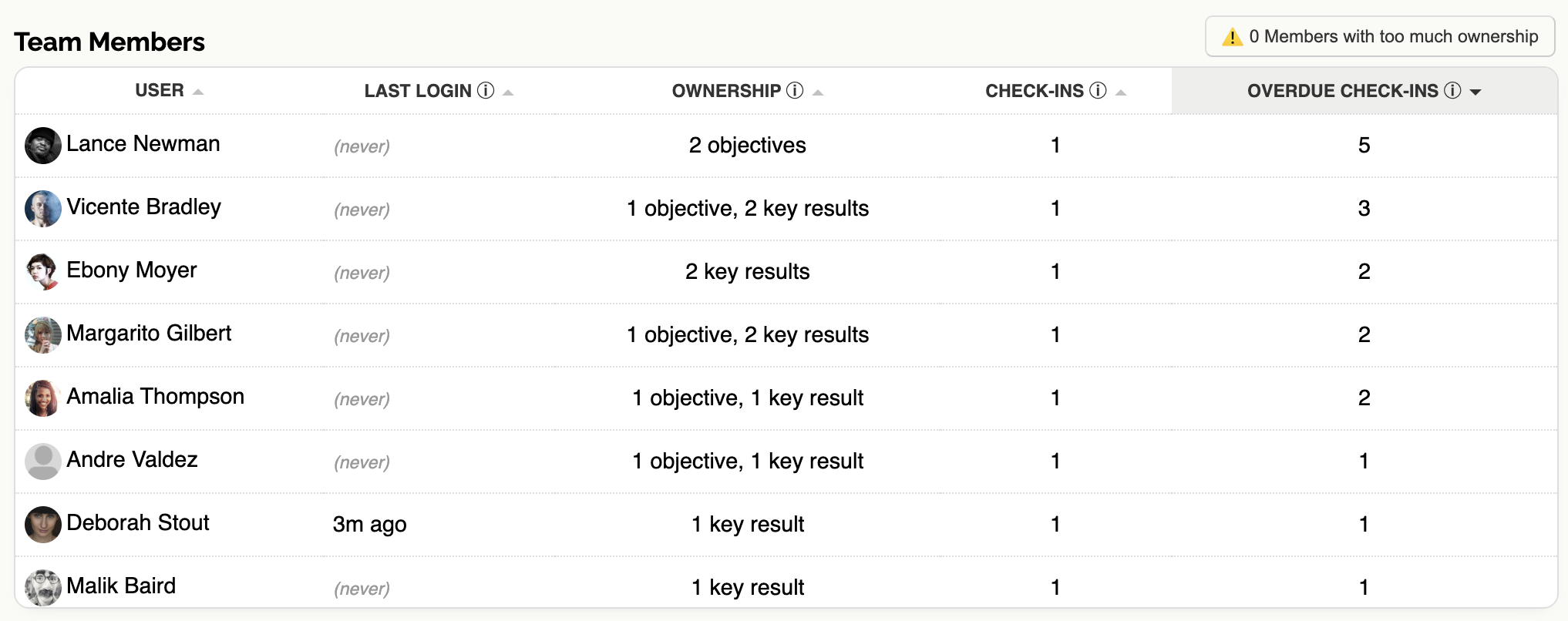Click Vicente Bradley's profile picture
This screenshot has width=1568, height=621.
[x=43, y=209]
